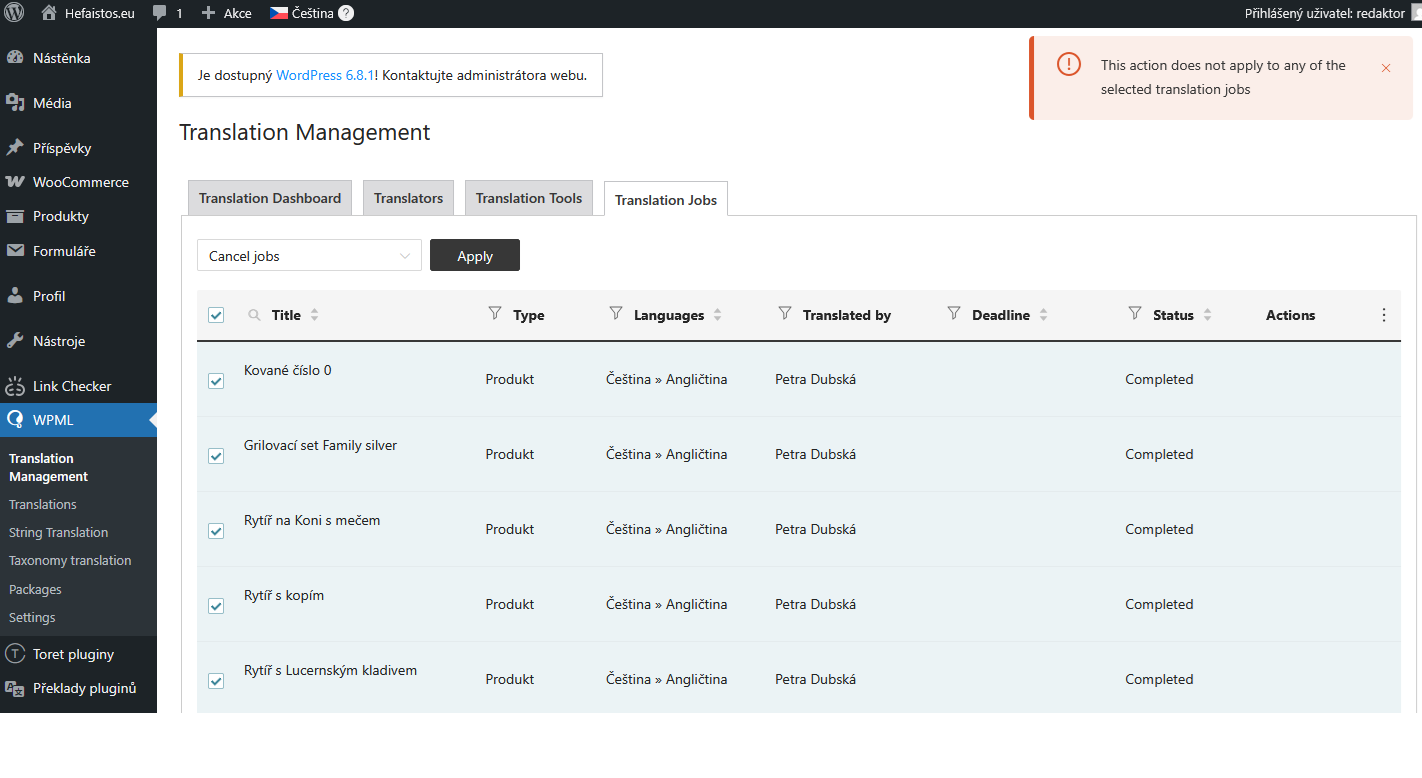Click the WordPress logo icon
Viewport: 1422px width, 778px height.
point(14,13)
